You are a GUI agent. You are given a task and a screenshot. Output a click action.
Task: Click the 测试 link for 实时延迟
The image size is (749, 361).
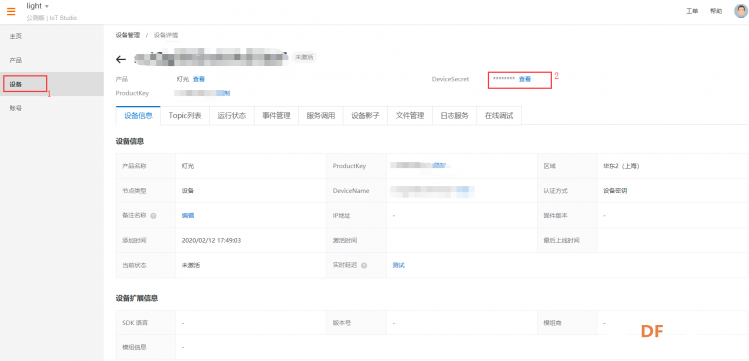pos(398,265)
